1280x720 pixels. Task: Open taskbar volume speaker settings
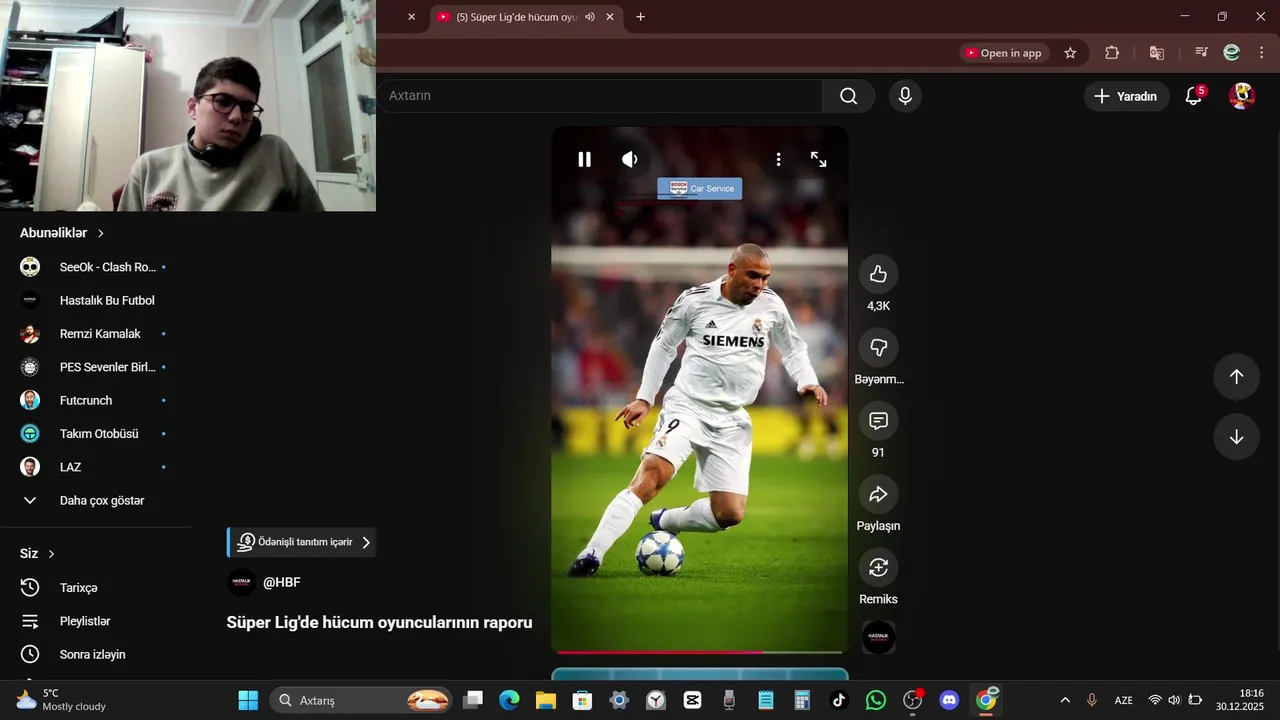pyautogui.click(x=1174, y=700)
